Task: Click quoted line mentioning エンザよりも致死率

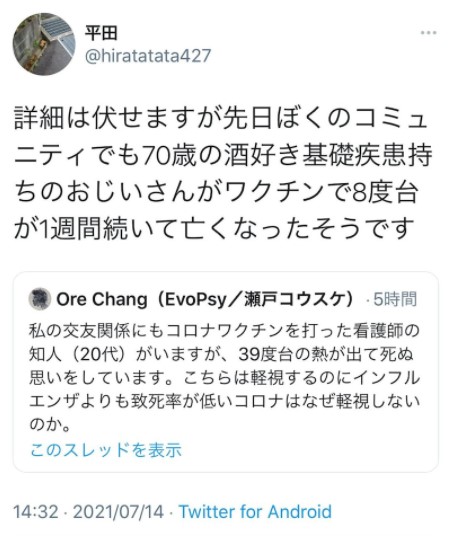Action: tap(225, 401)
